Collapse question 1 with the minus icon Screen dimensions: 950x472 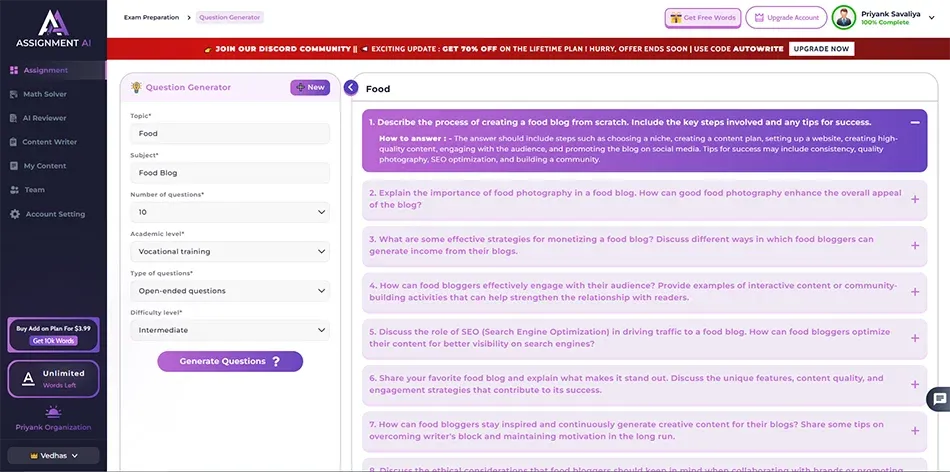[914, 122]
